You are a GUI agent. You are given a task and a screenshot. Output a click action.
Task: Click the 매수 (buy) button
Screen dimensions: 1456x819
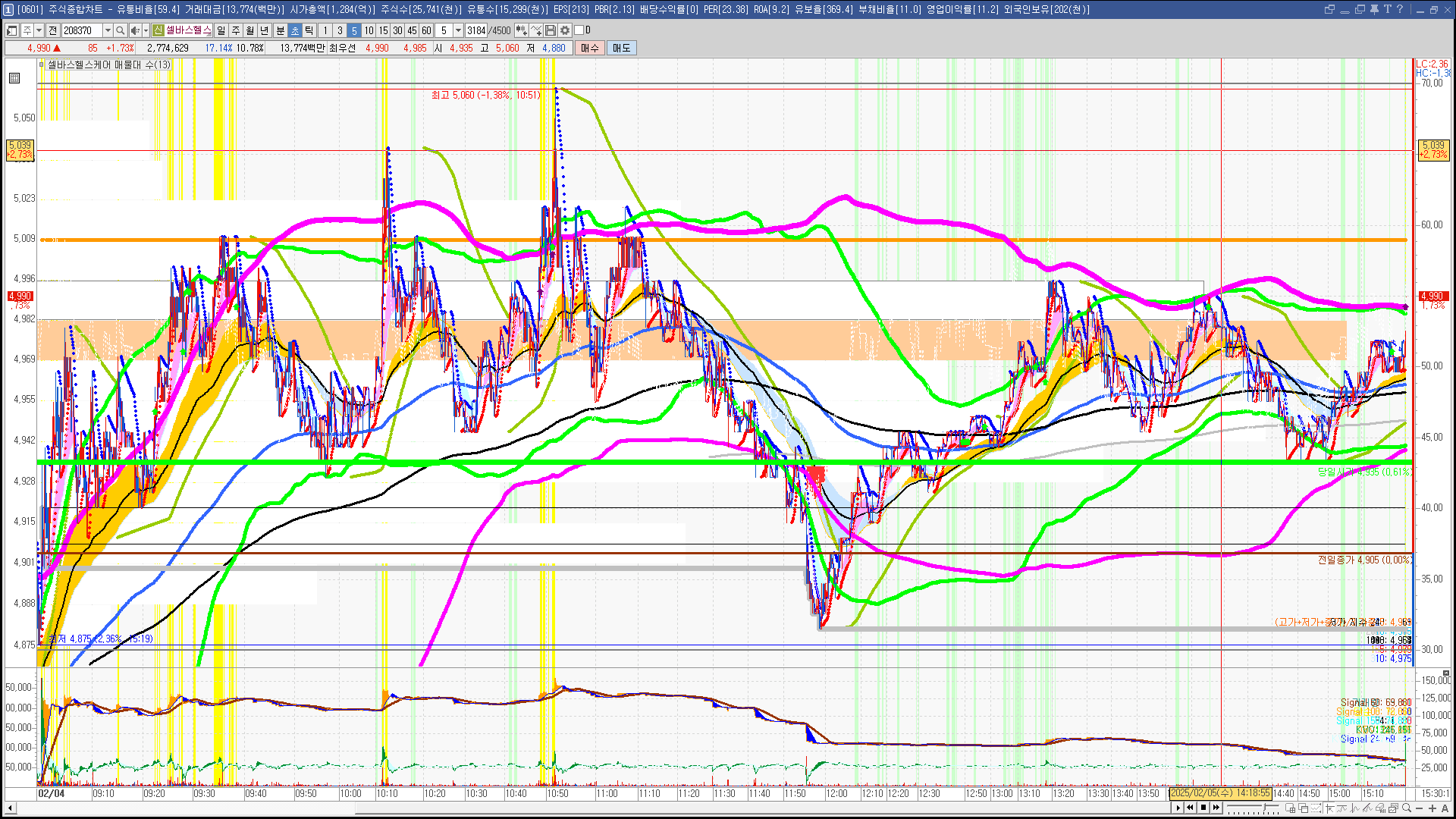pyautogui.click(x=590, y=48)
